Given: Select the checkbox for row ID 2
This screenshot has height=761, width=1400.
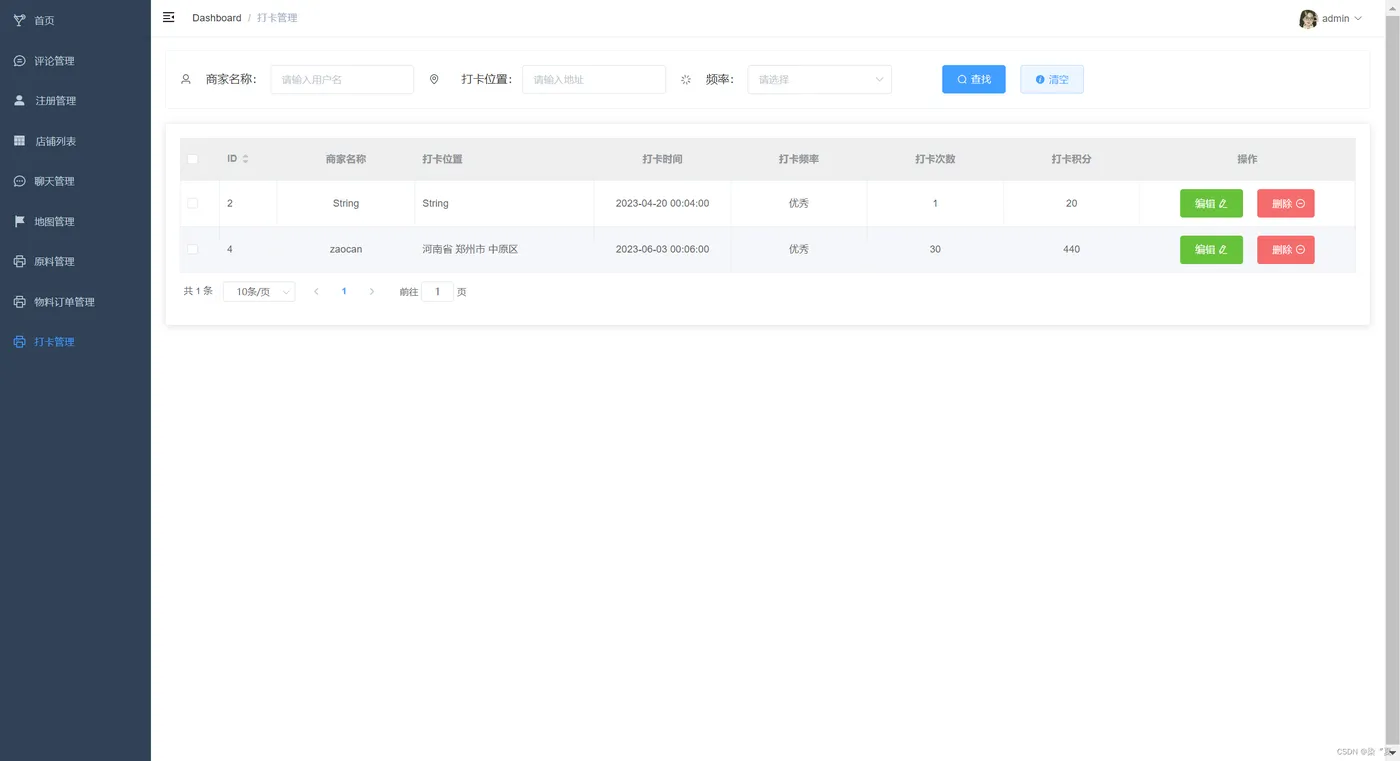Looking at the screenshot, I should (x=193, y=203).
